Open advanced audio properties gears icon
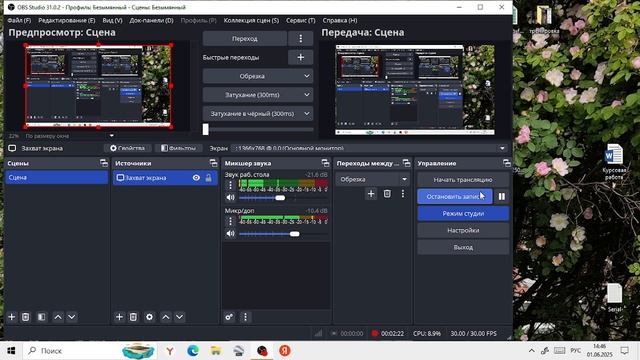This screenshot has height=360, width=640. pyautogui.click(x=229, y=317)
